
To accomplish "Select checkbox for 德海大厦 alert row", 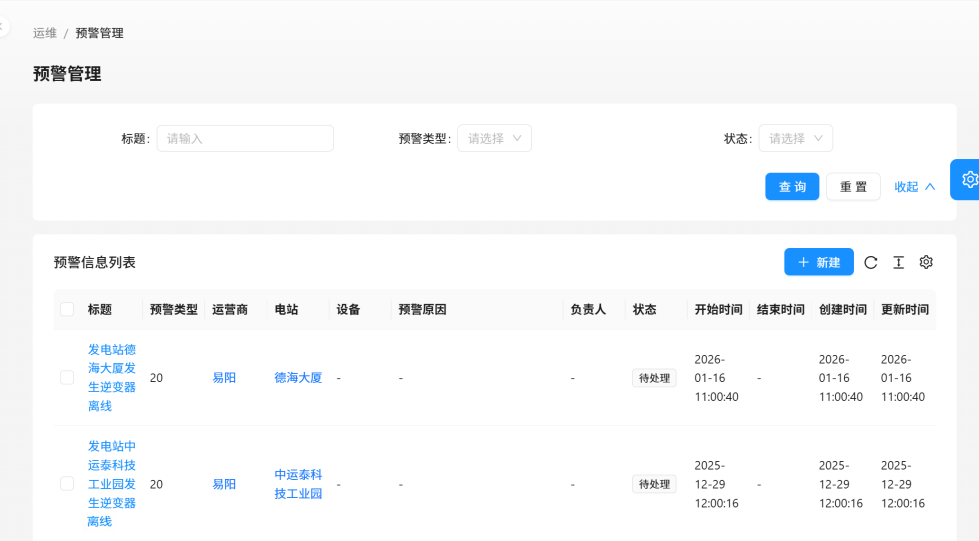I will coord(67,378).
